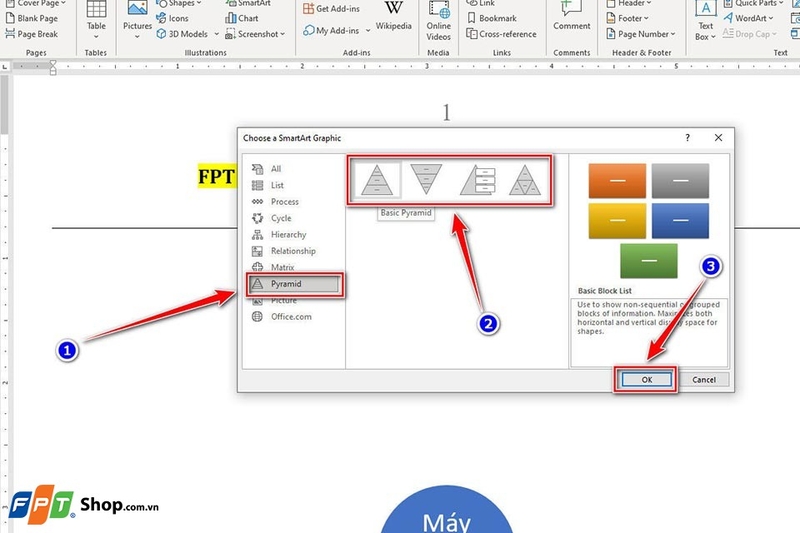Image resolution: width=800 pixels, height=533 pixels.
Task: Open the WordArt dropdown
Action: (x=748, y=18)
